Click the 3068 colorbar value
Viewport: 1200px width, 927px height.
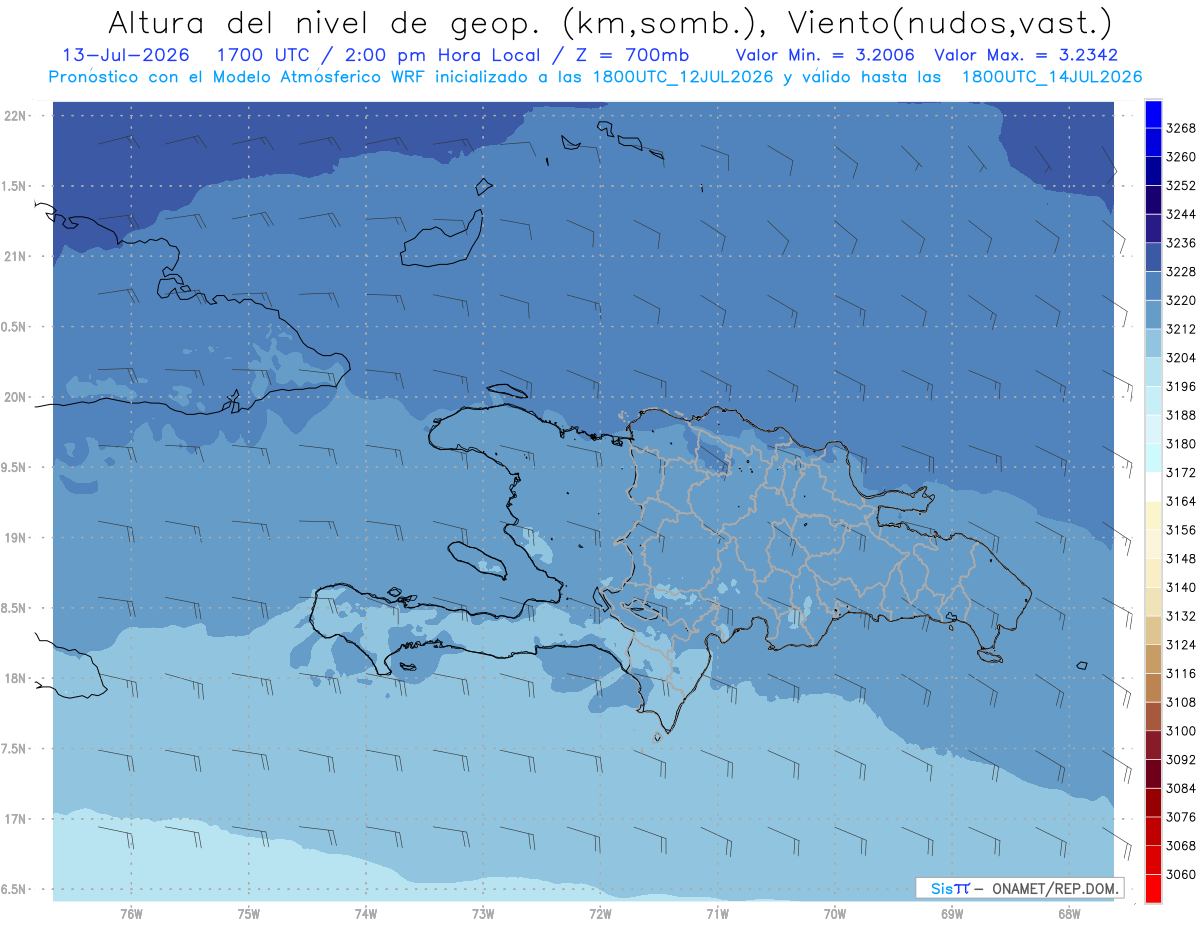(x=1180, y=846)
